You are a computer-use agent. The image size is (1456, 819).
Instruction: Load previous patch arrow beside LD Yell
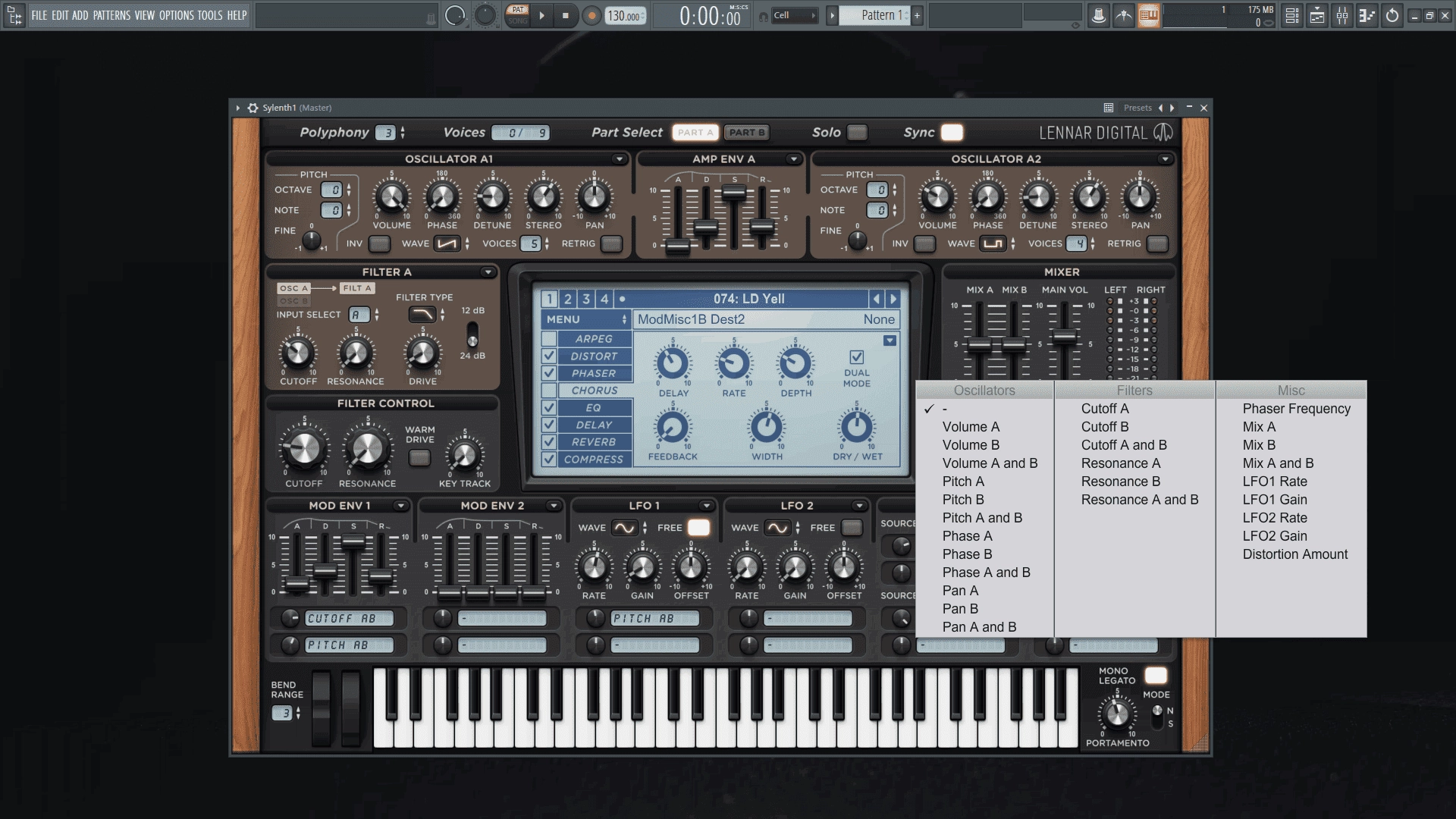click(x=876, y=299)
